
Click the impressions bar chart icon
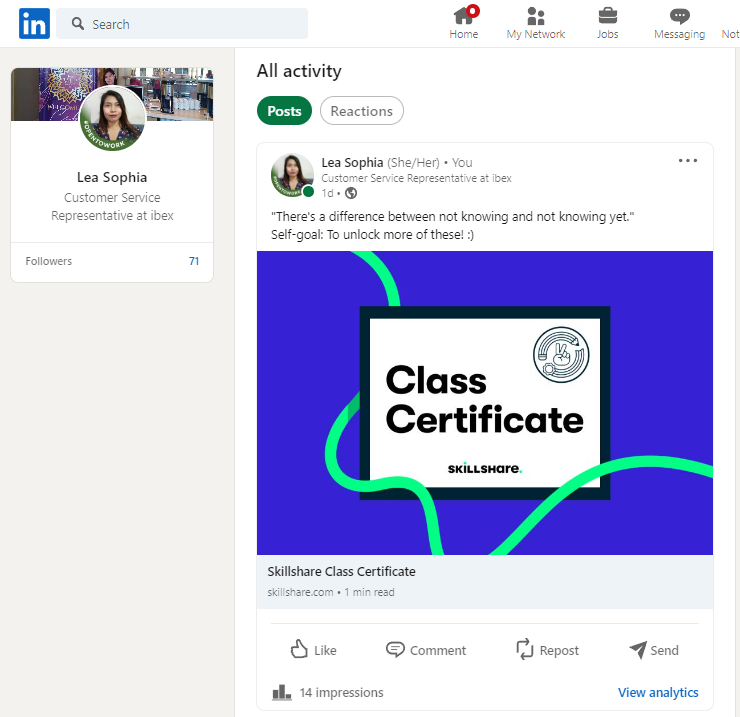pyautogui.click(x=282, y=692)
